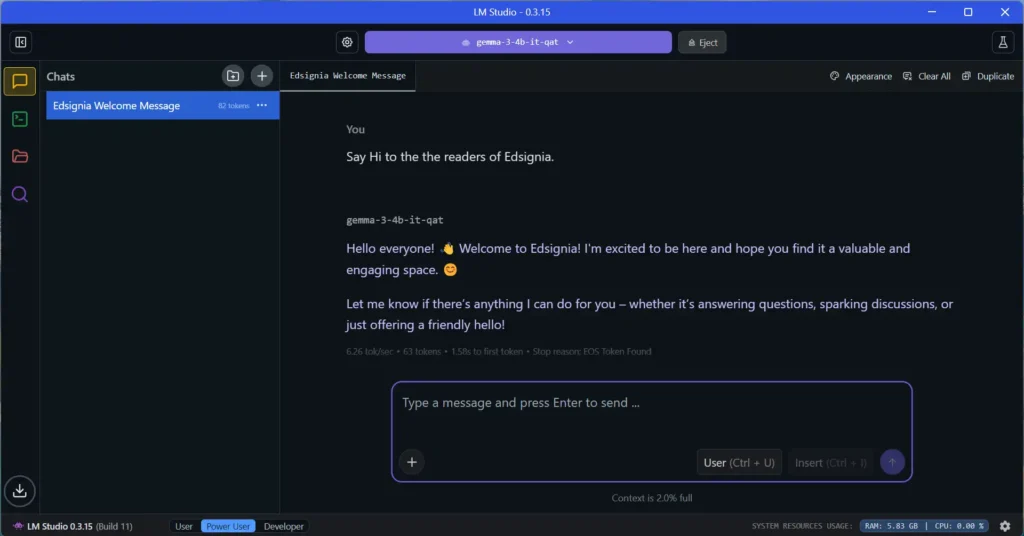Close the LM Studio window
Screen dimensions: 1024x536
pyautogui.click(x=1005, y=12)
